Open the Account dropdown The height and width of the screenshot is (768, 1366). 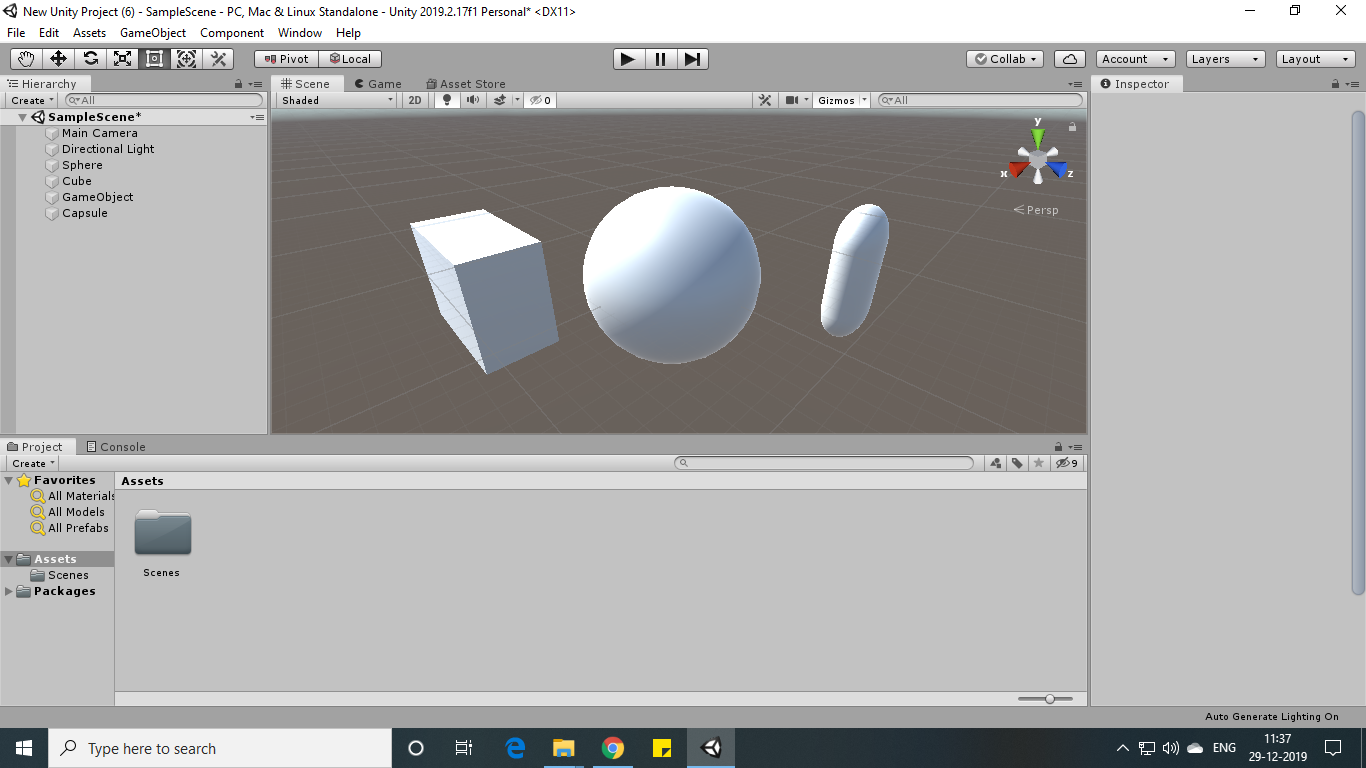[x=1136, y=59]
